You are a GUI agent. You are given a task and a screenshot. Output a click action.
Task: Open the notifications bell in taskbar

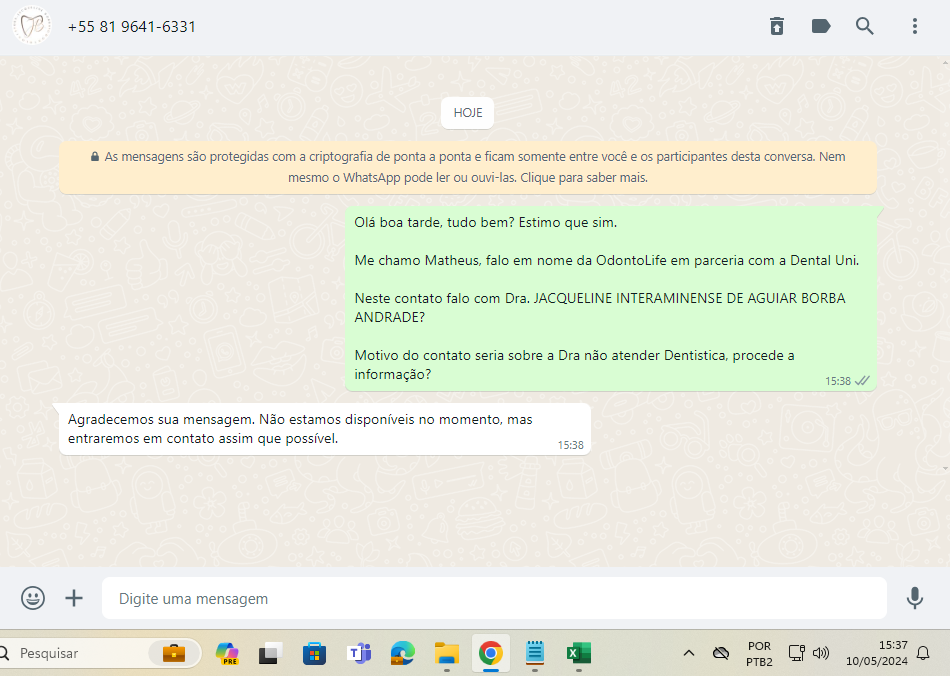[923, 653]
